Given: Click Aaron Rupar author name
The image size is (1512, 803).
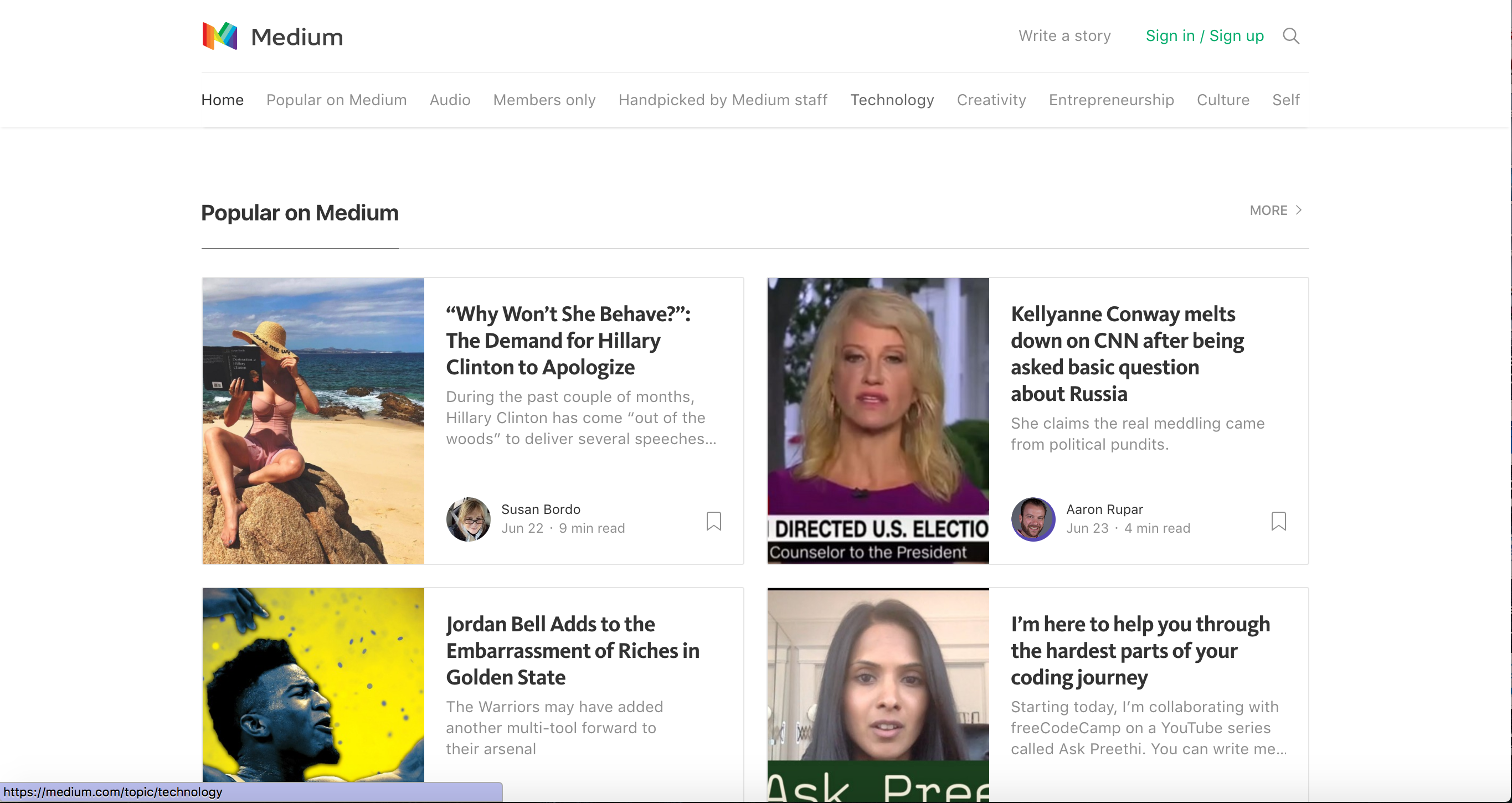Looking at the screenshot, I should (x=1105, y=509).
